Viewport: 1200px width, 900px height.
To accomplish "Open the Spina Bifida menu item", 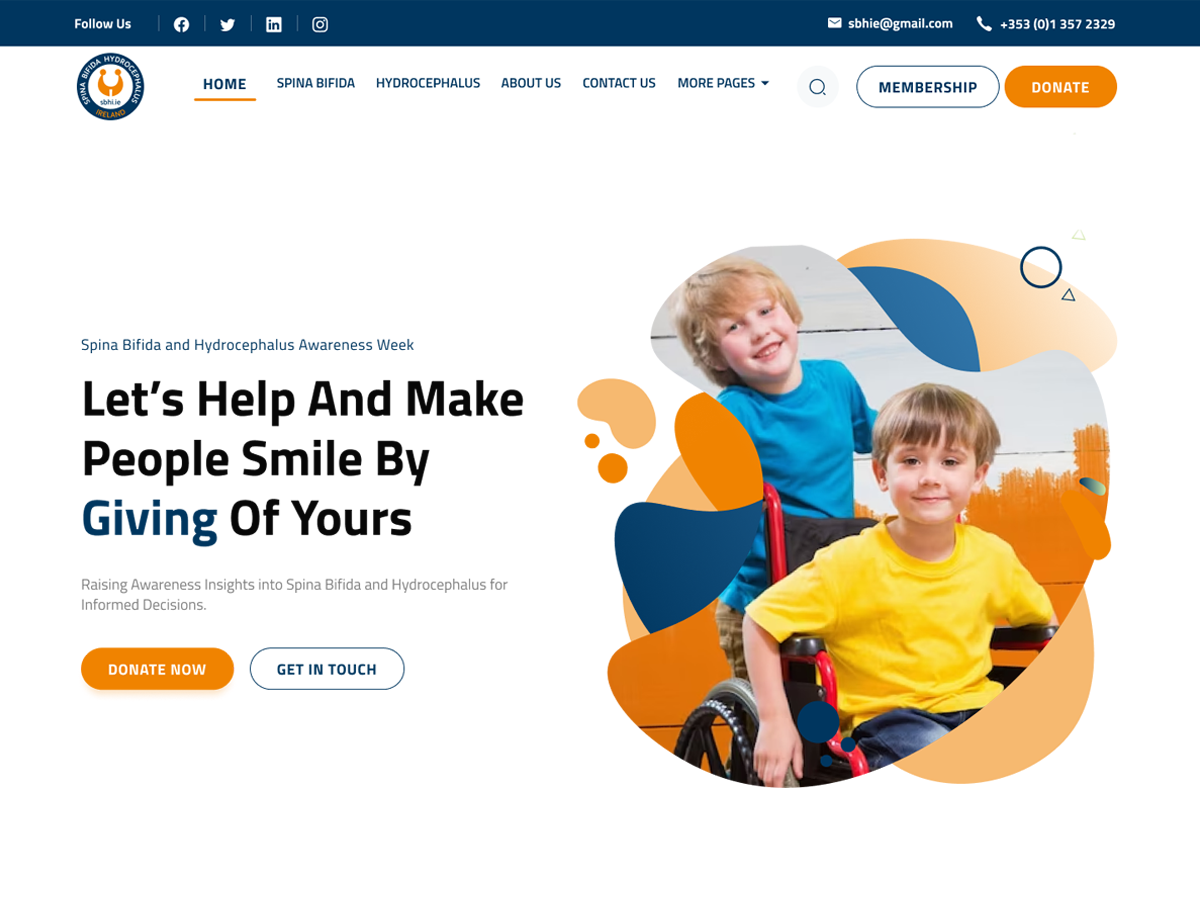I will pos(316,83).
